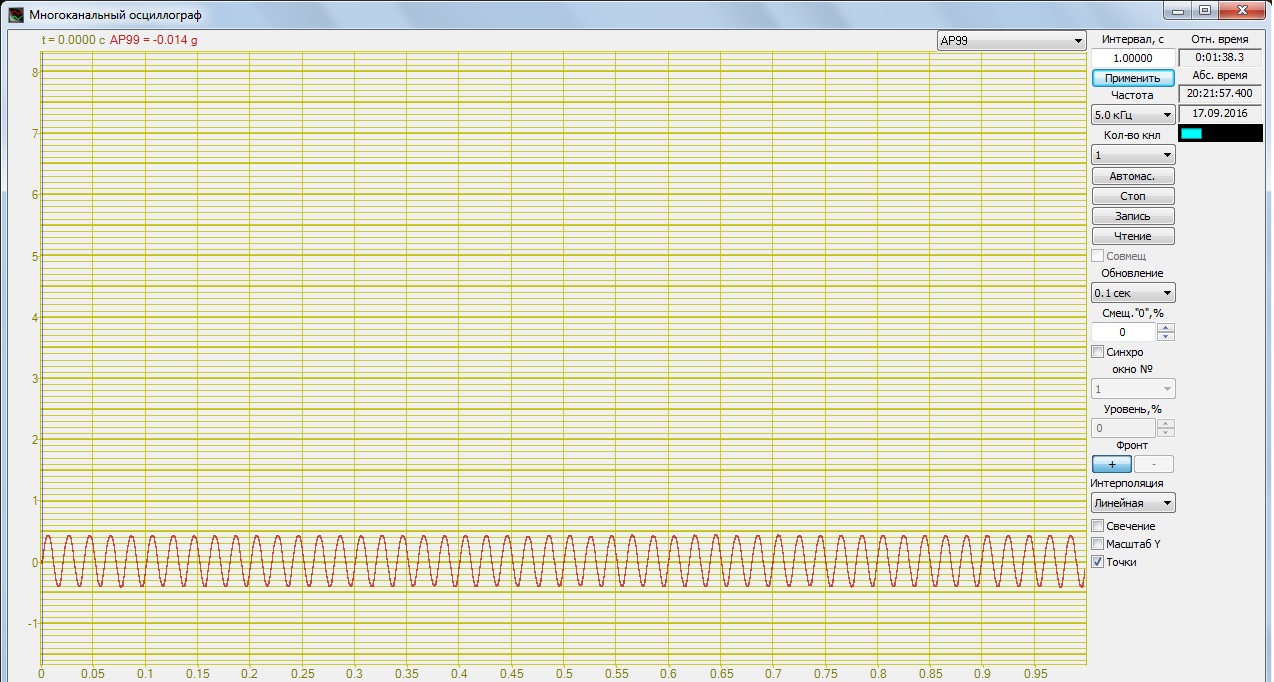1274x682 pixels.
Task: Click the Чтение button
Action: pyautogui.click(x=1133, y=236)
